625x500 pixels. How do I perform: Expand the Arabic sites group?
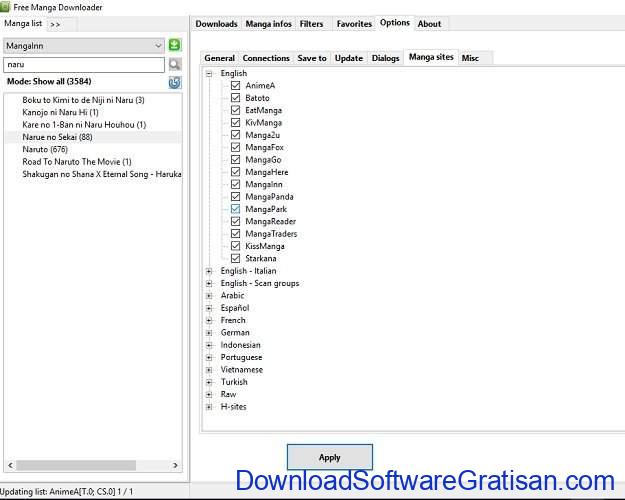tap(209, 296)
